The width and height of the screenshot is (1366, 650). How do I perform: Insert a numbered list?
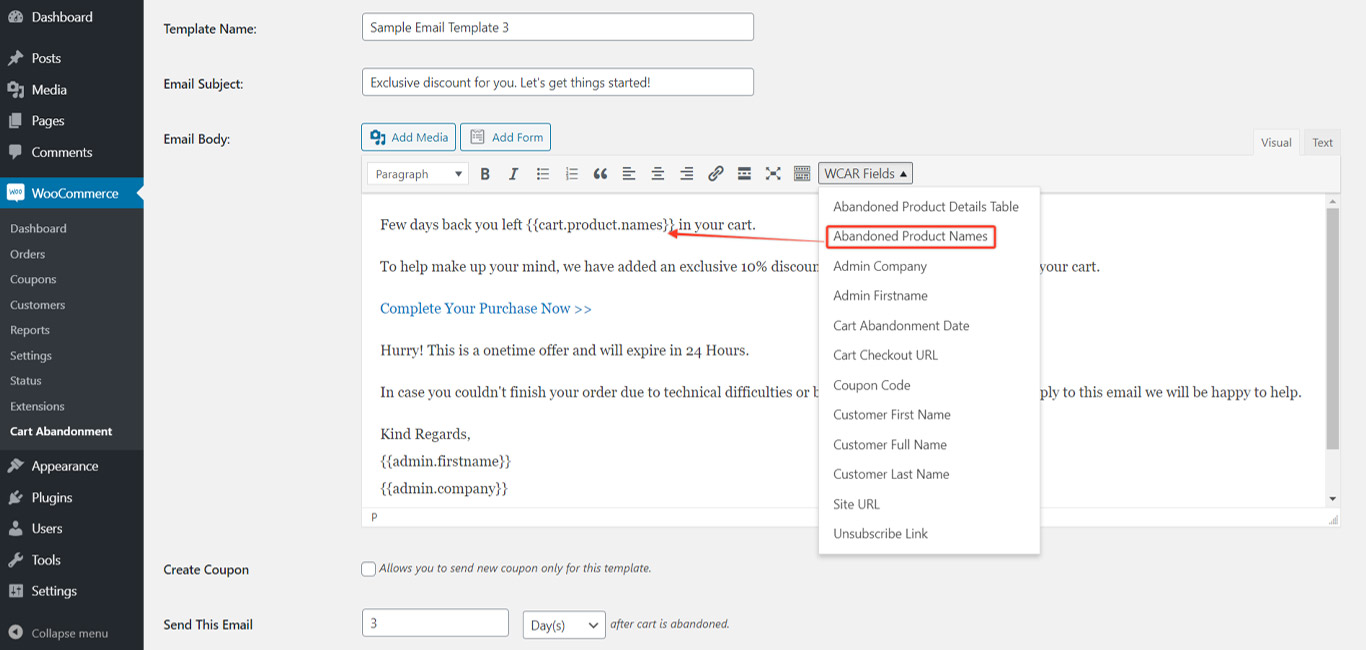(572, 174)
